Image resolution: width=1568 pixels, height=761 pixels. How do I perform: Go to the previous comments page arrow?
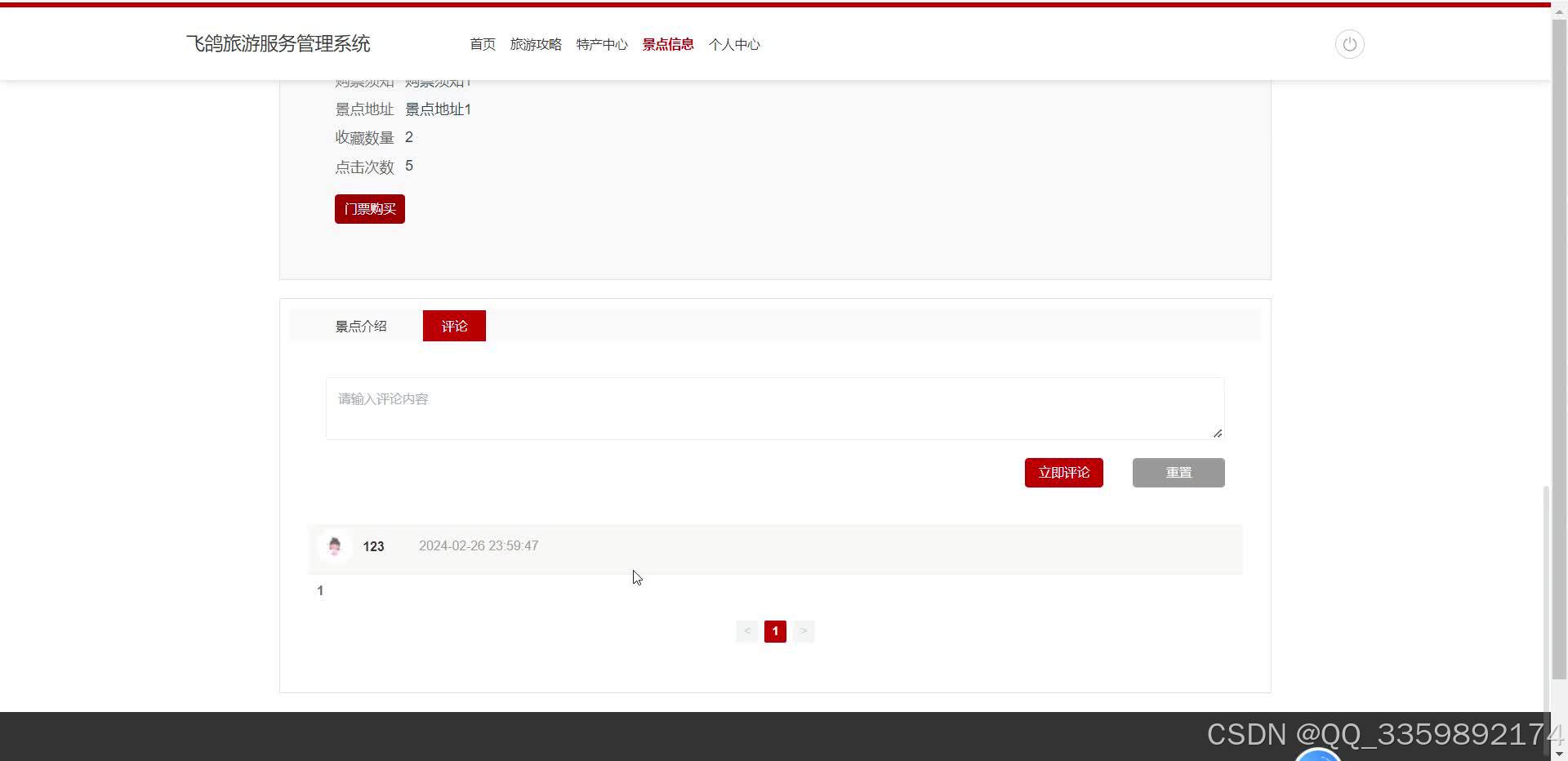click(747, 631)
